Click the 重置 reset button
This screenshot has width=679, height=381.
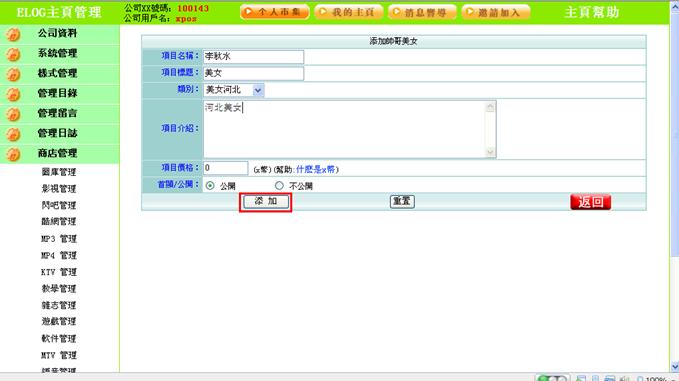tap(402, 201)
